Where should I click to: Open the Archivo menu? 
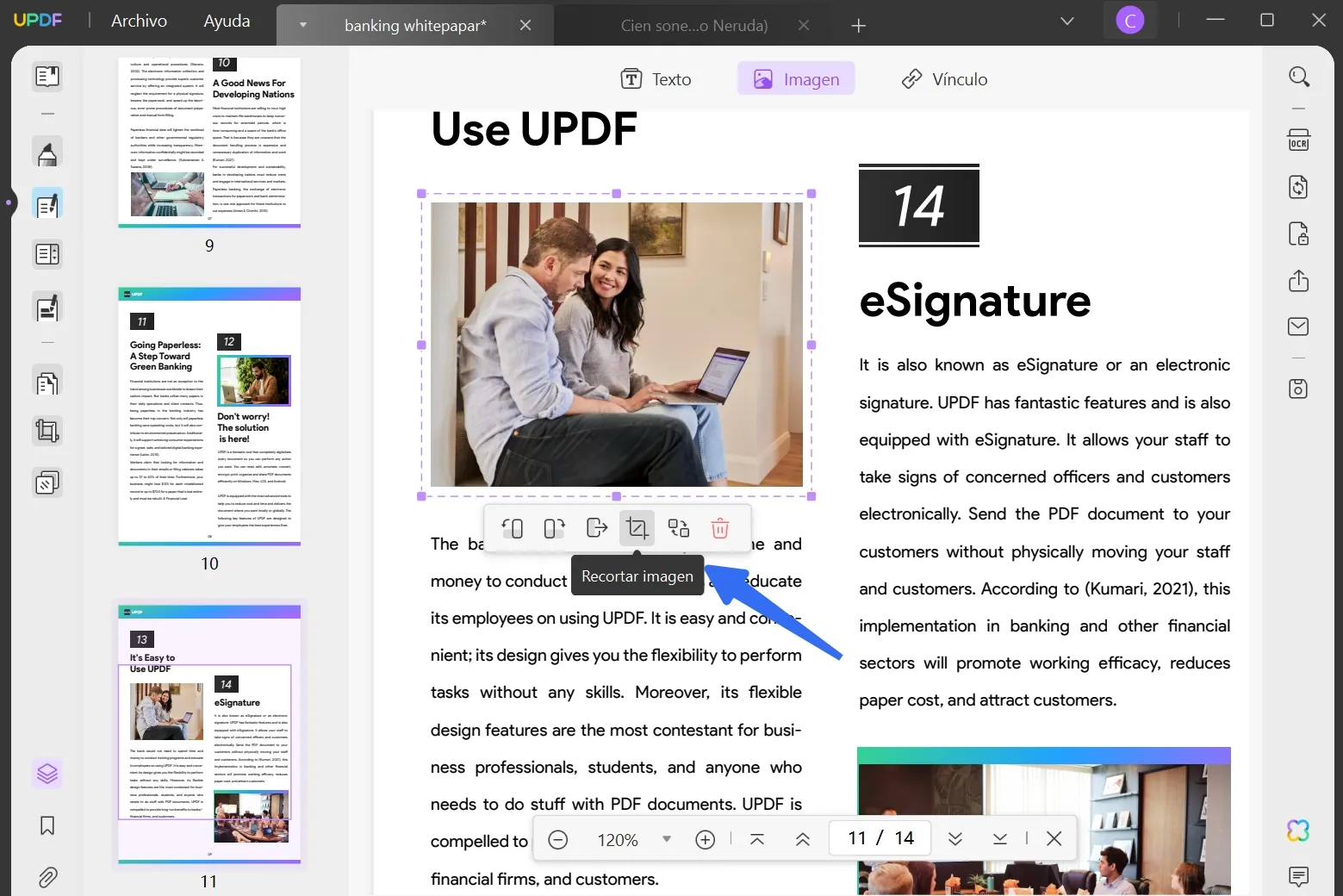pos(139,21)
